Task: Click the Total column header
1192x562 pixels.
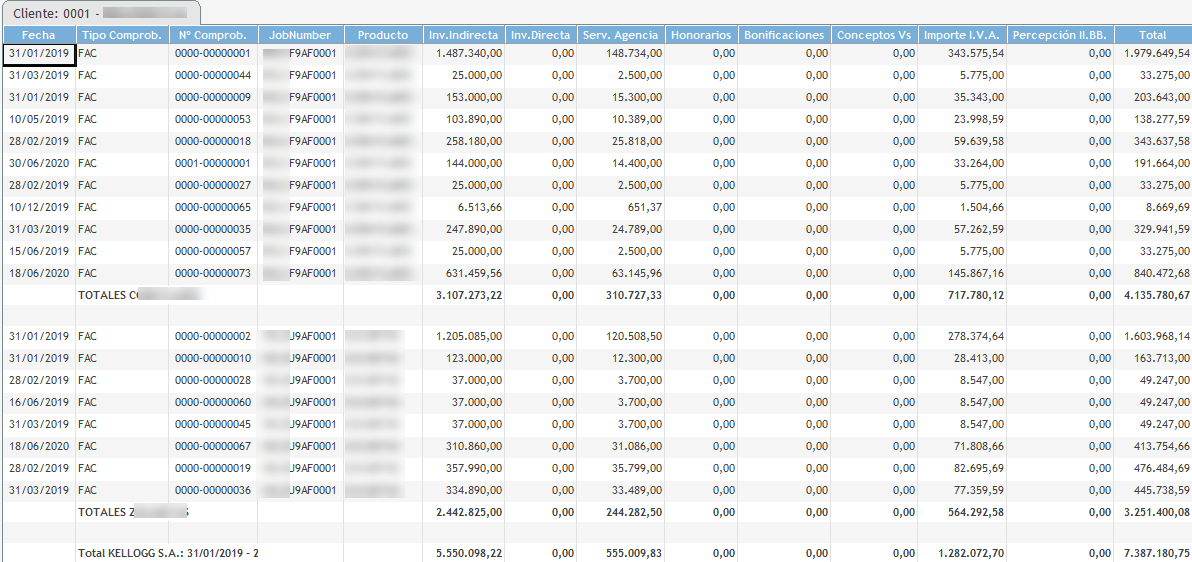Action: (x=1151, y=35)
